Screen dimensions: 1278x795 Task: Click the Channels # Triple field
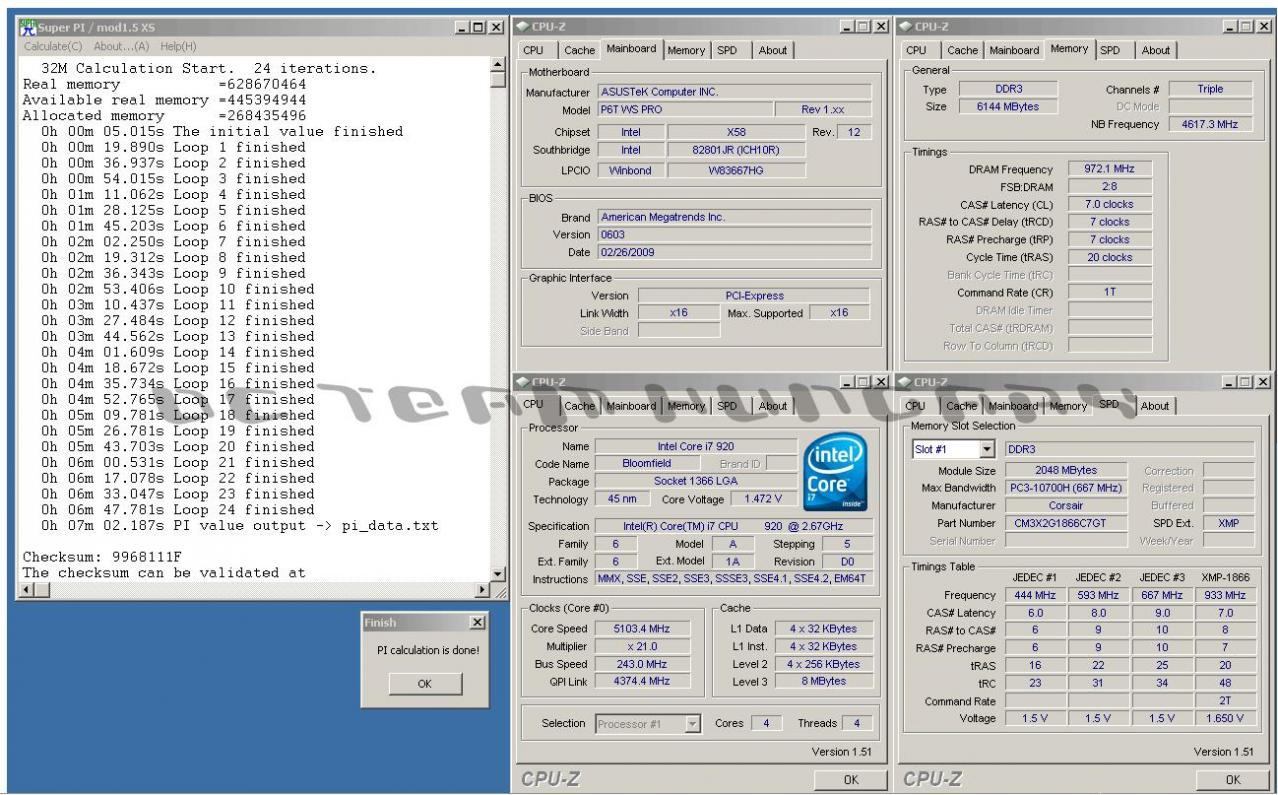click(1211, 89)
